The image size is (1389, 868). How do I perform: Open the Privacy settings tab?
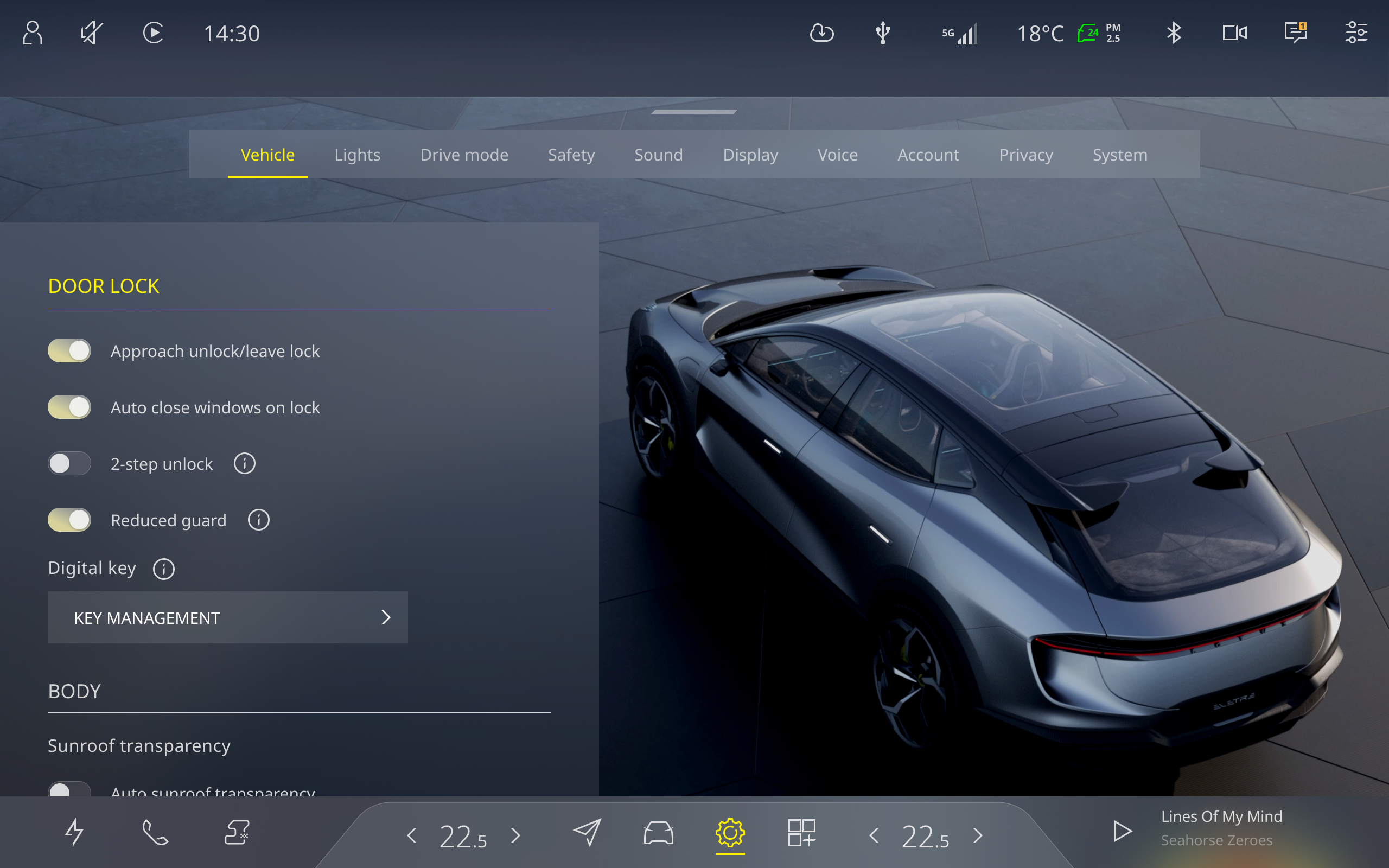click(x=1025, y=155)
